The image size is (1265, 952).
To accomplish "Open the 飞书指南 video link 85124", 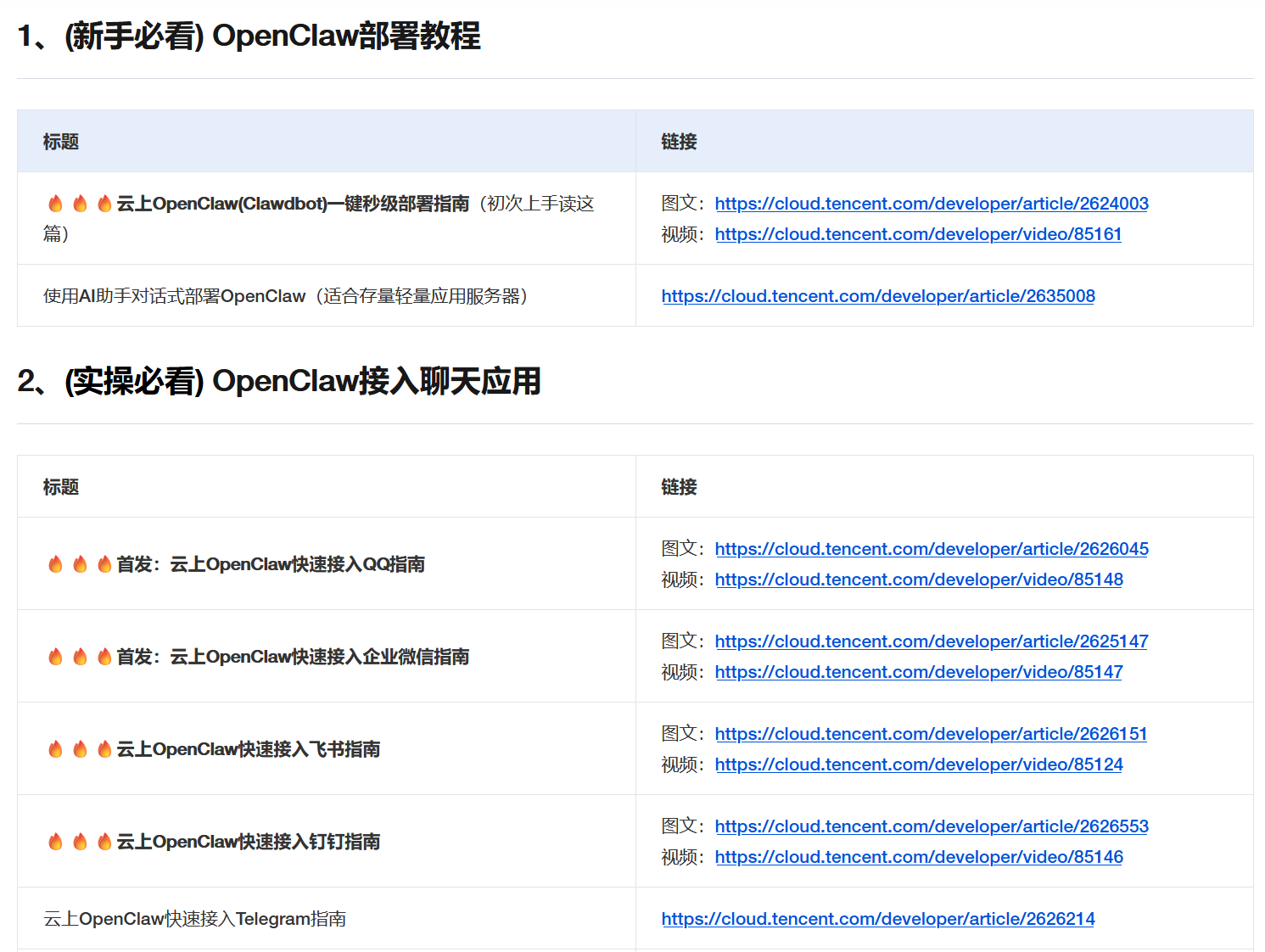I will click(x=919, y=764).
